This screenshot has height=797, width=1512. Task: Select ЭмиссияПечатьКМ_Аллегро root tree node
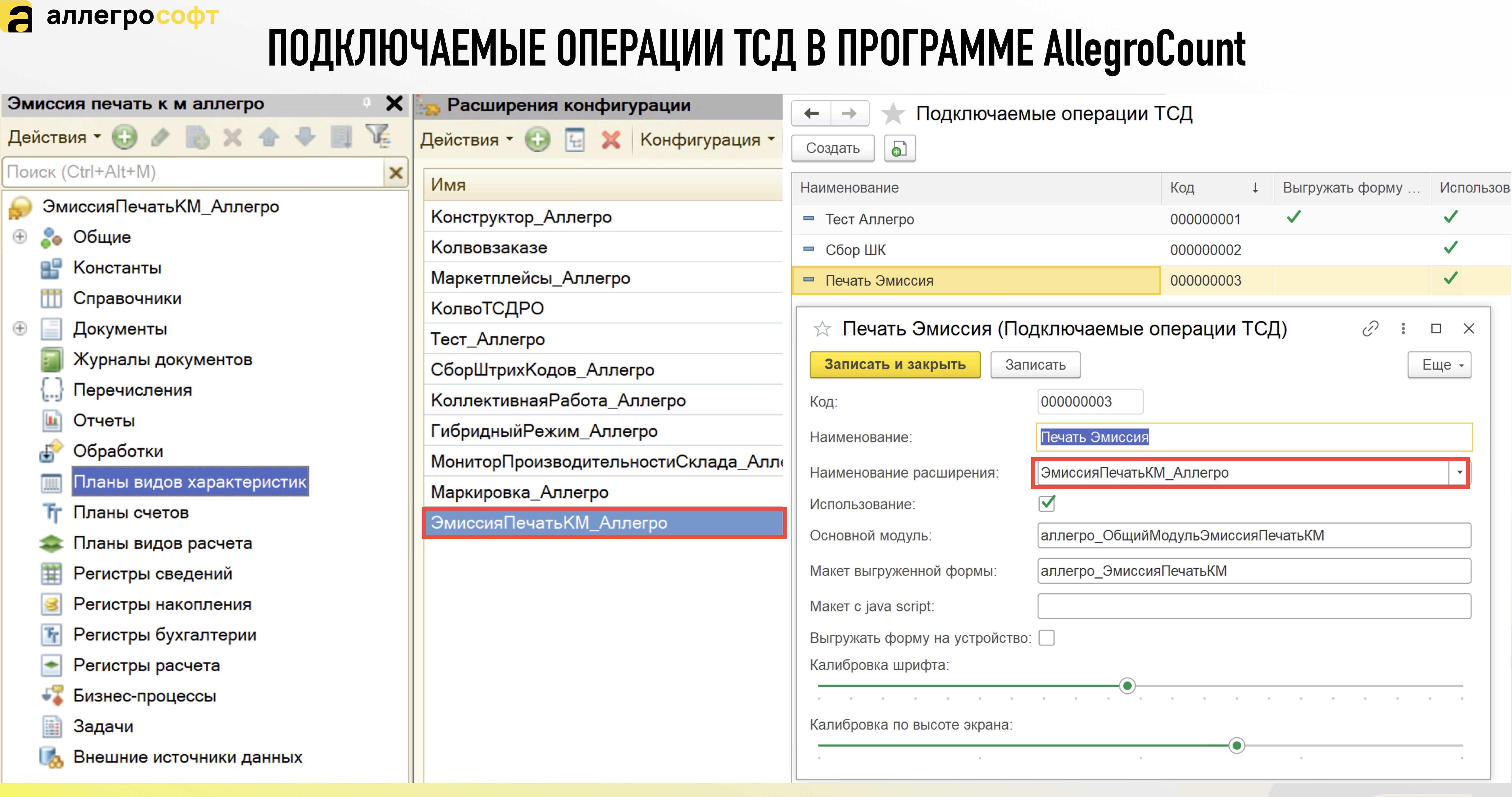click(160, 207)
